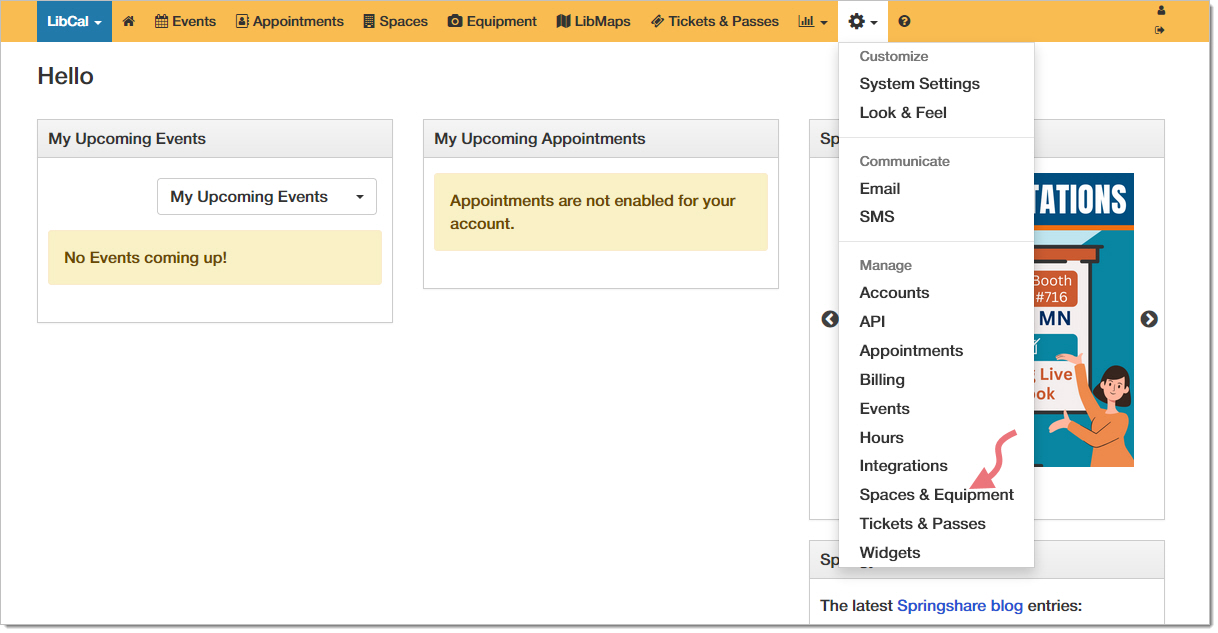Expand the LibCal product dropdown
1218x633 pixels.
tap(74, 21)
